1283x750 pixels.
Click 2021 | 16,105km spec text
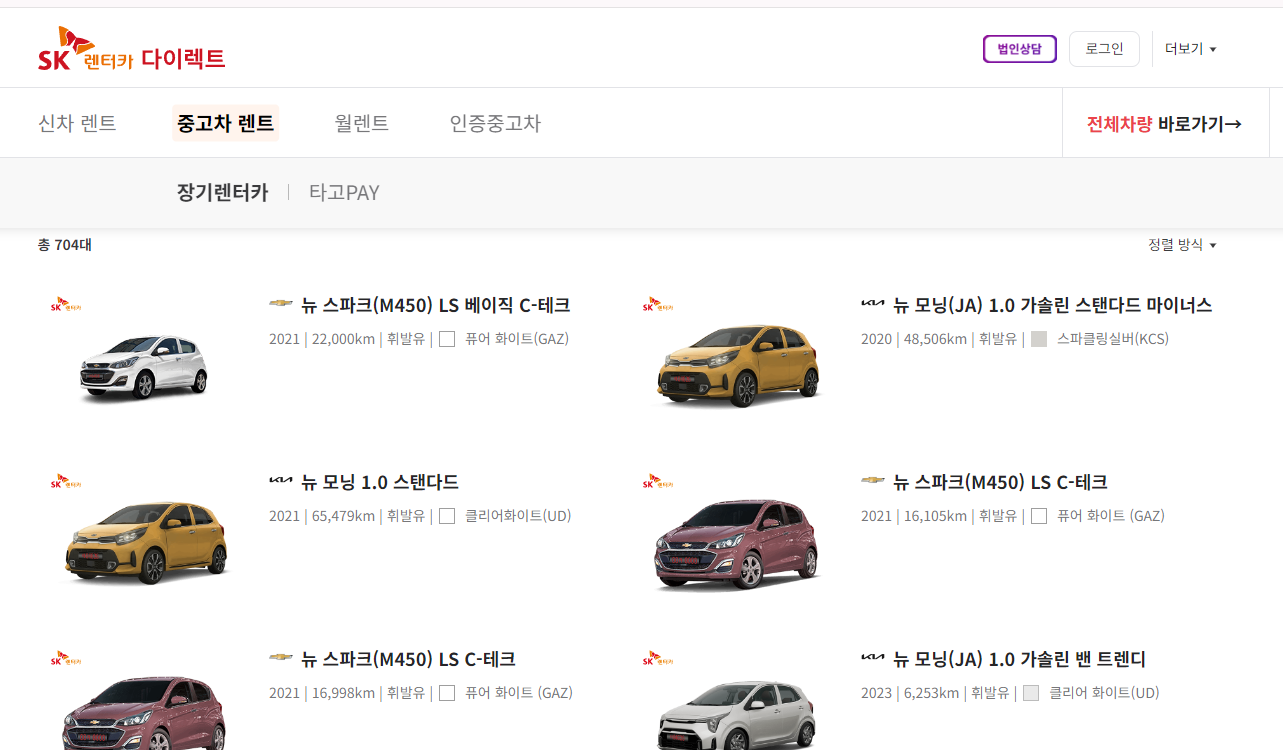914,516
